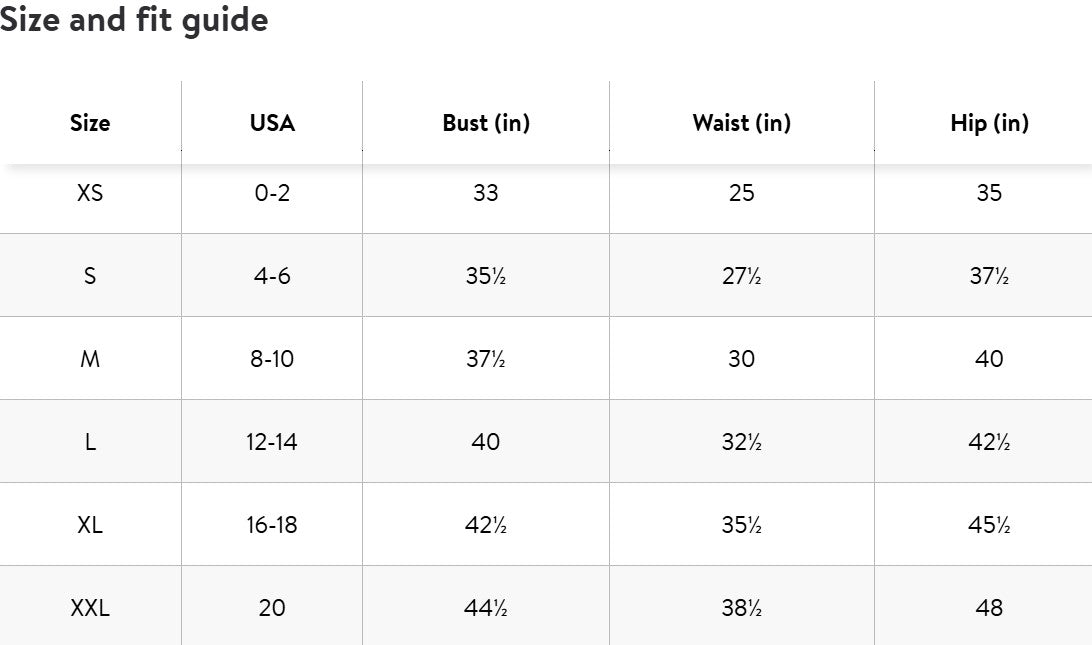Click the USA column header
Image resolution: width=1092 pixels, height=645 pixels.
(272, 123)
